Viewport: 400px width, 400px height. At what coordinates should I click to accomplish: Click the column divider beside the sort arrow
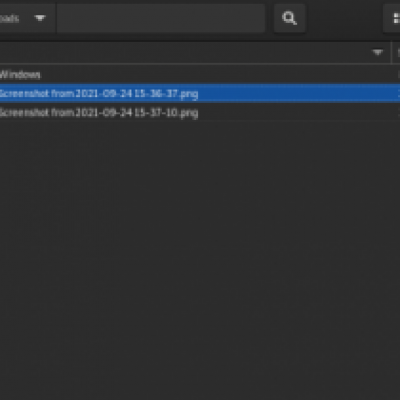click(391, 53)
